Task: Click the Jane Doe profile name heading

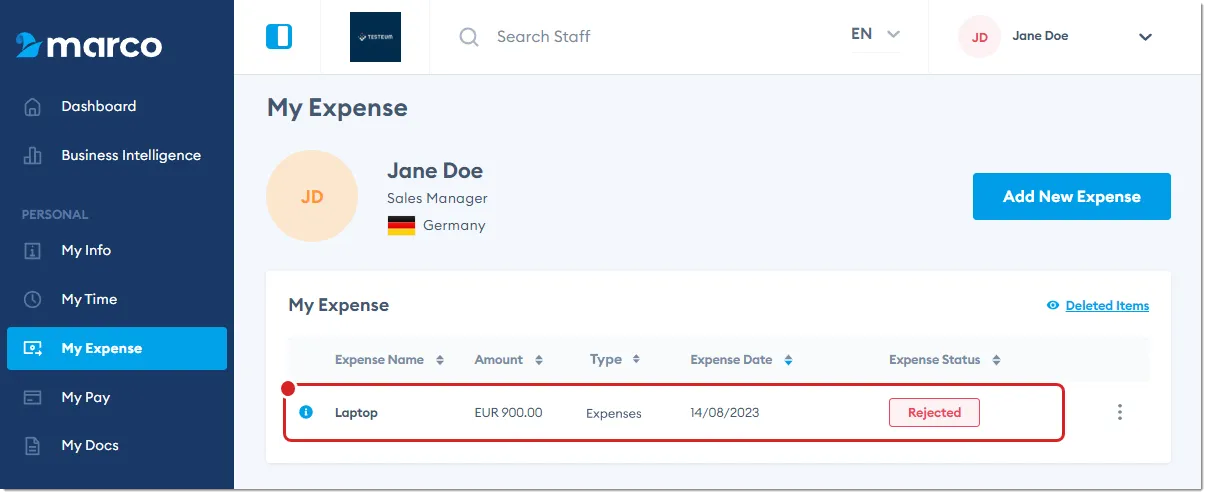Action: (x=435, y=170)
